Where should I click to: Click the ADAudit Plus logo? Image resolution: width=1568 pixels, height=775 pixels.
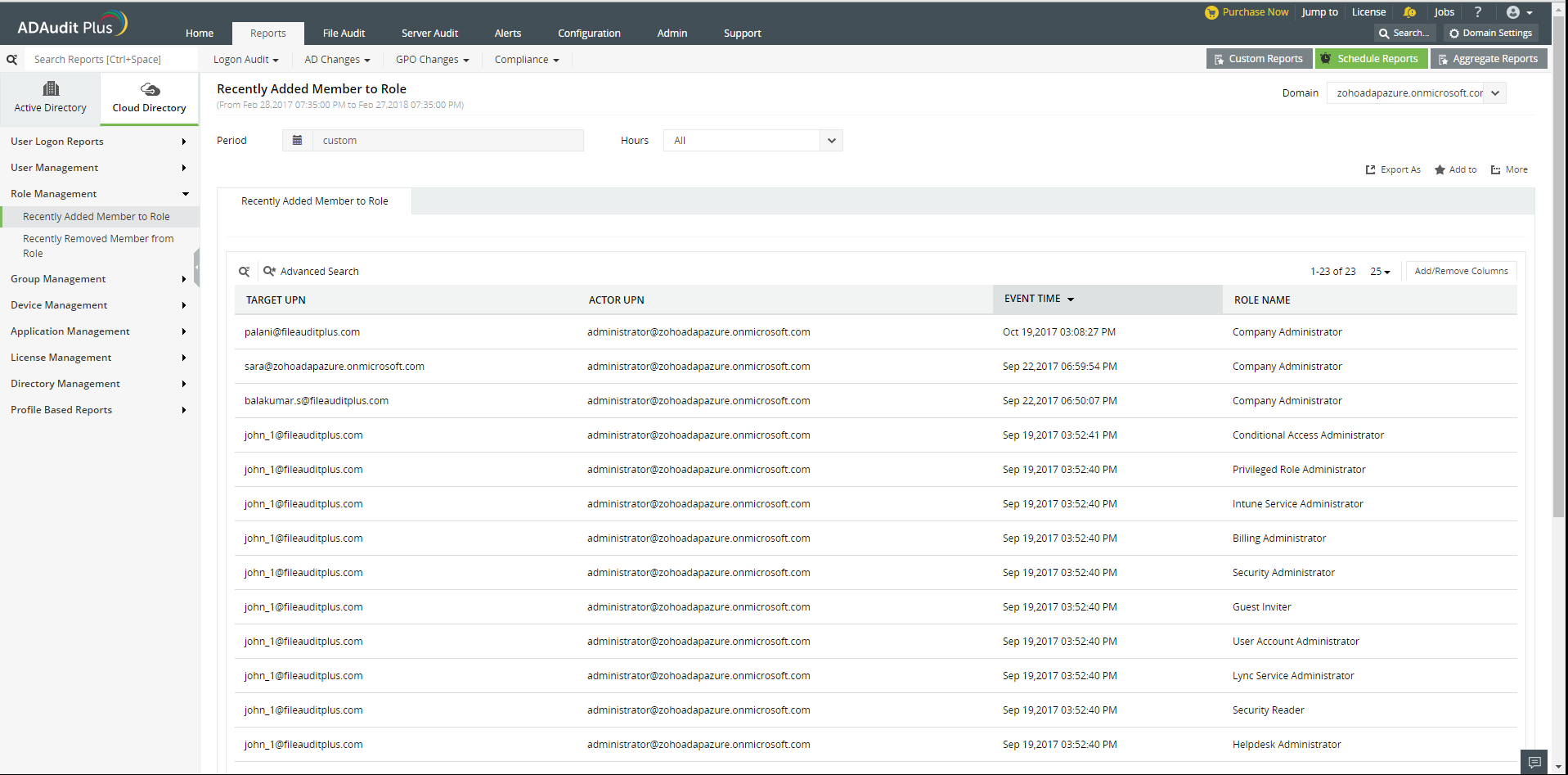click(72, 25)
